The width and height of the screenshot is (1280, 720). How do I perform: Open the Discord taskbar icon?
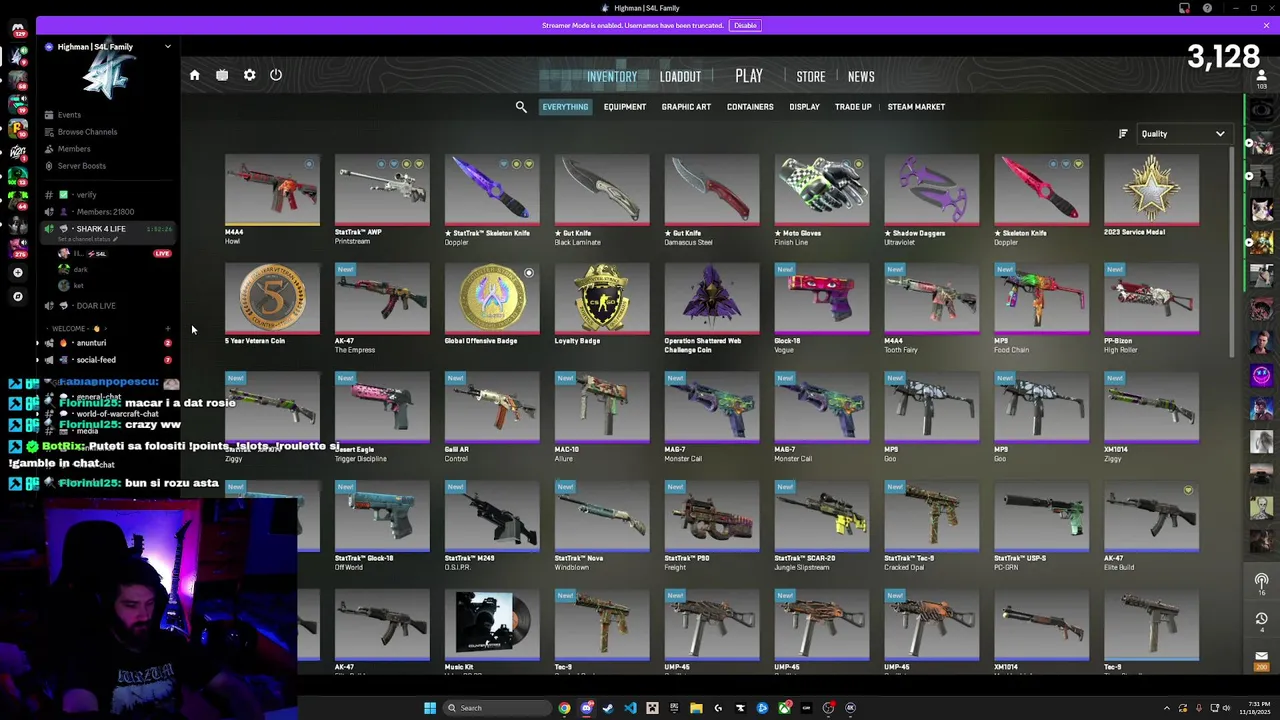586,708
